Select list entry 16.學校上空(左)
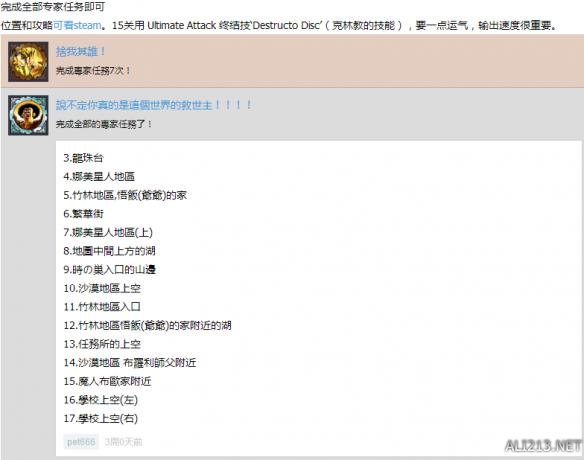Screen dimensions: 584x460 tap(101, 400)
